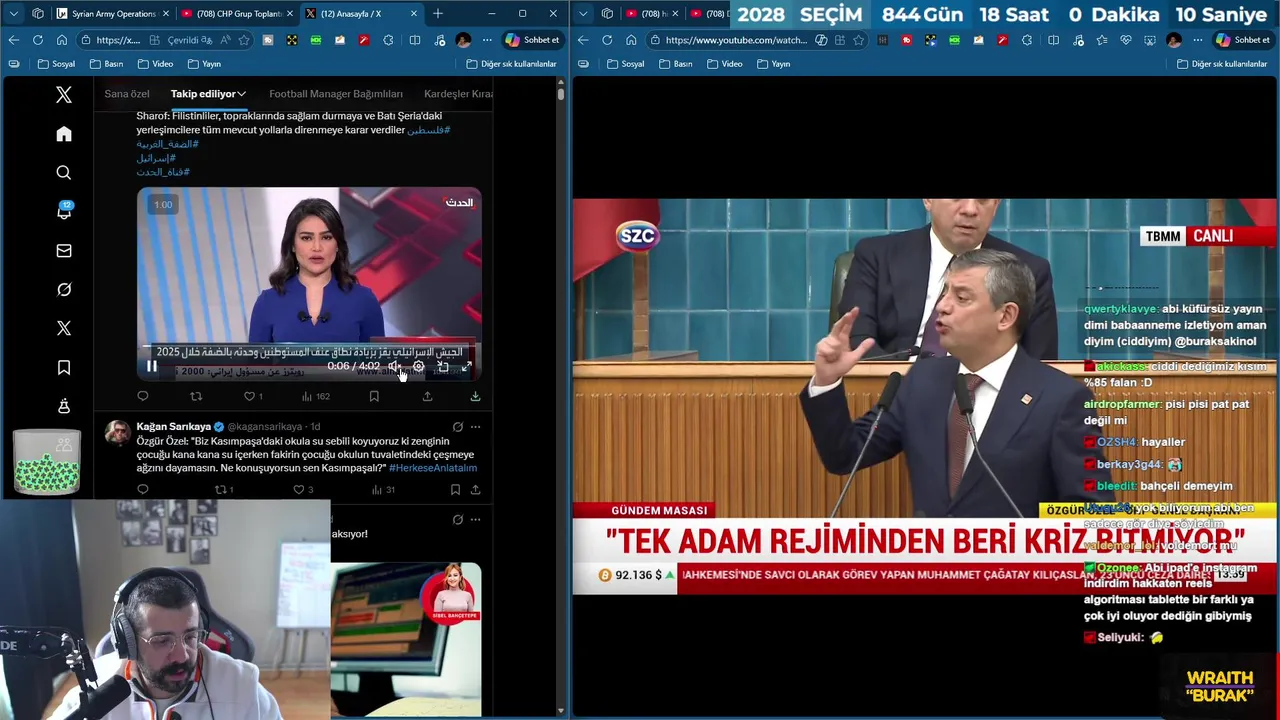
Task: Unmute the tweet video speaker icon
Action: [x=394, y=366]
